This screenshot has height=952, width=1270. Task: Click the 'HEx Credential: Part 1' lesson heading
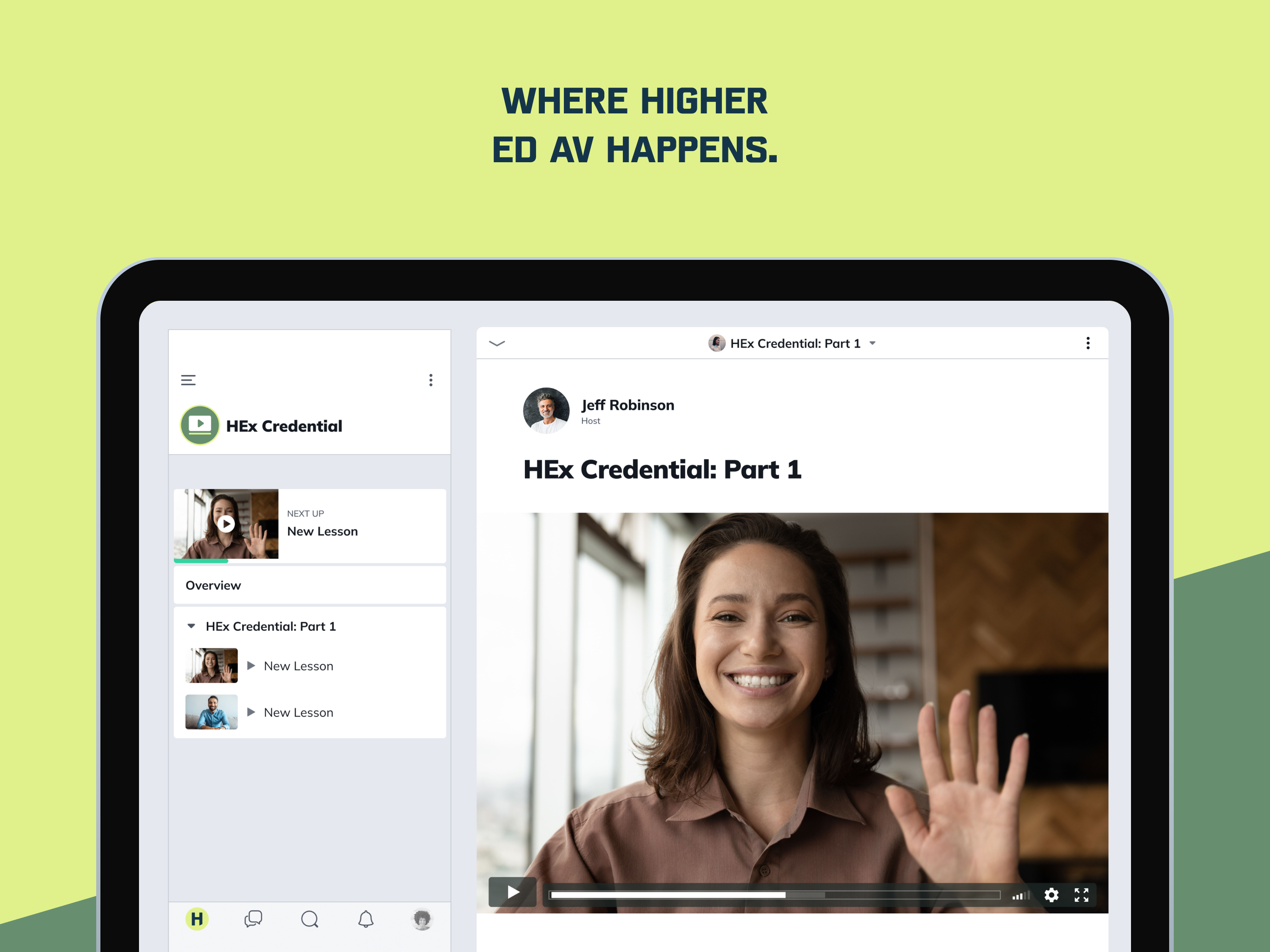pyautogui.click(x=662, y=469)
